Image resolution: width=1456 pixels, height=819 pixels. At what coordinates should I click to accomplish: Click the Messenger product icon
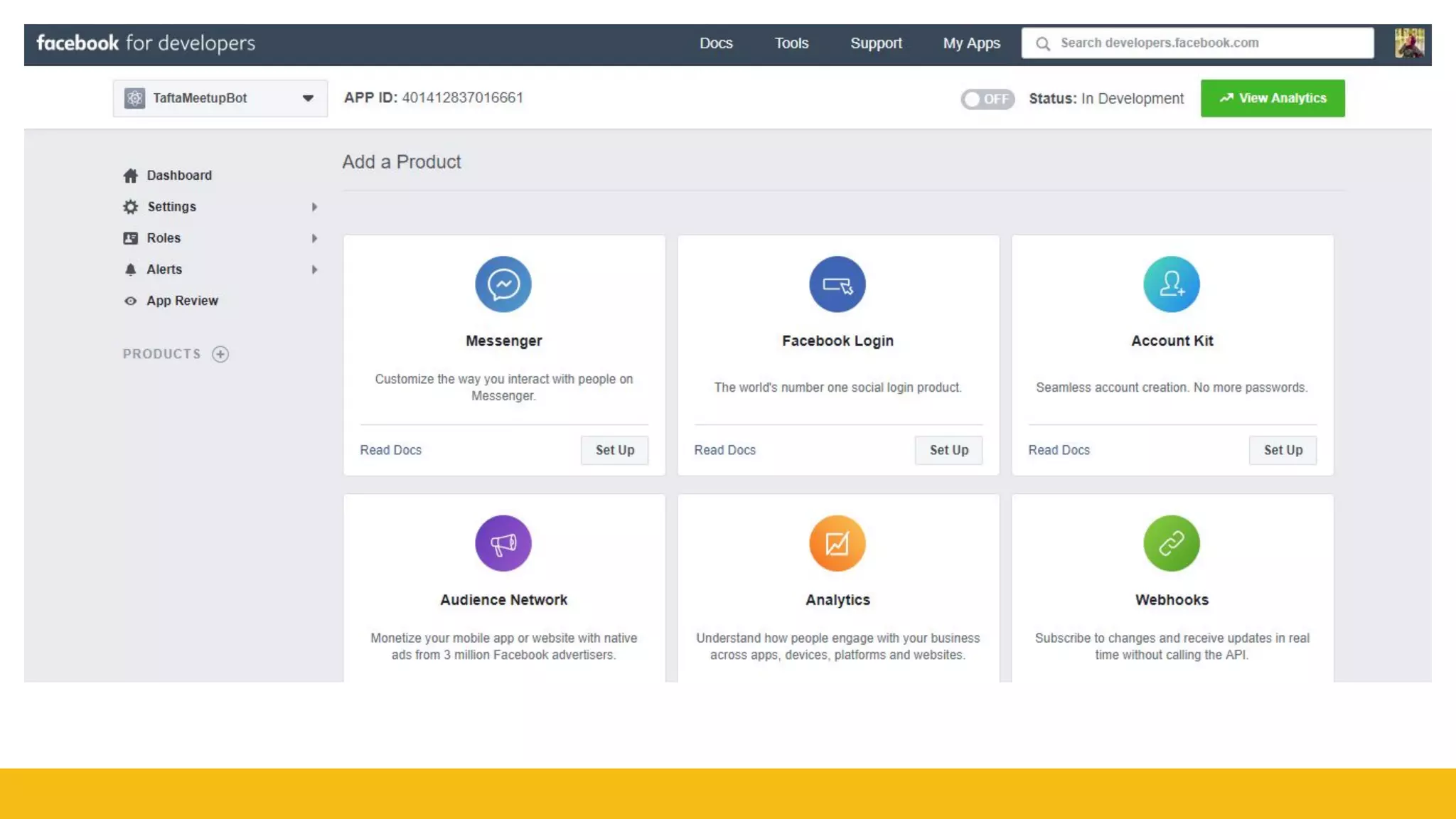coord(503,284)
